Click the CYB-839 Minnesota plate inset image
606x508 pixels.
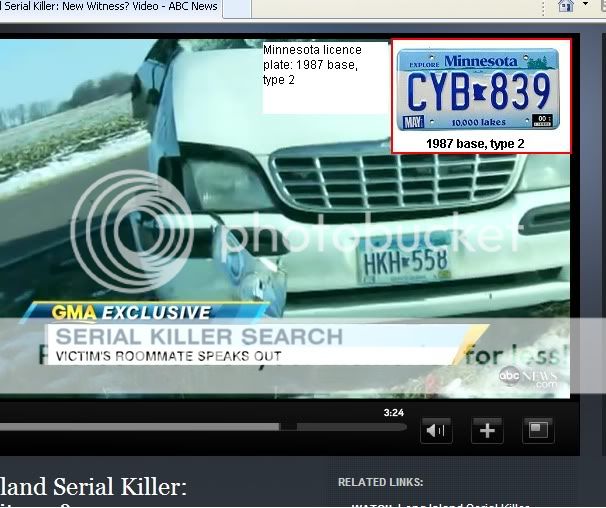tap(477, 91)
